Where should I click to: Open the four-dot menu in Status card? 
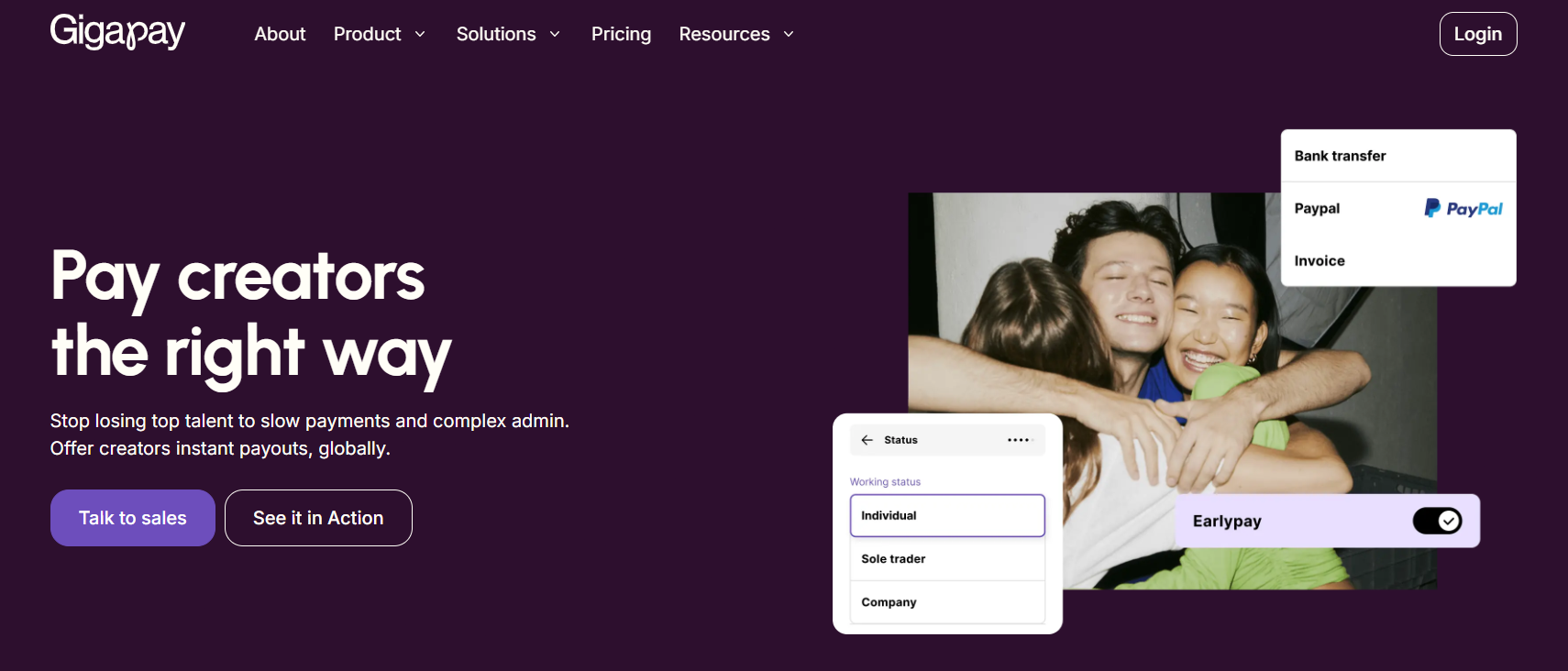pos(1019,440)
